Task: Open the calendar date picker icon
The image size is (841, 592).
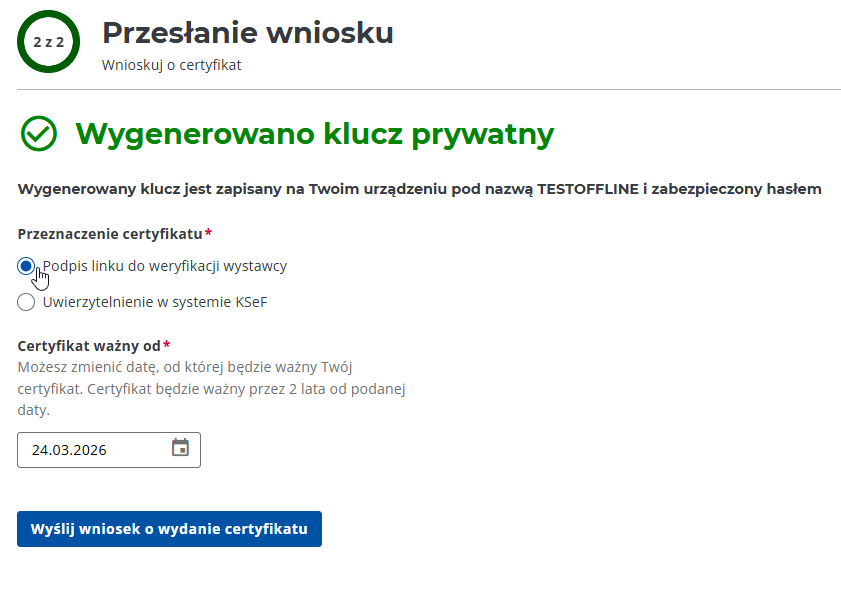Action: 180,448
